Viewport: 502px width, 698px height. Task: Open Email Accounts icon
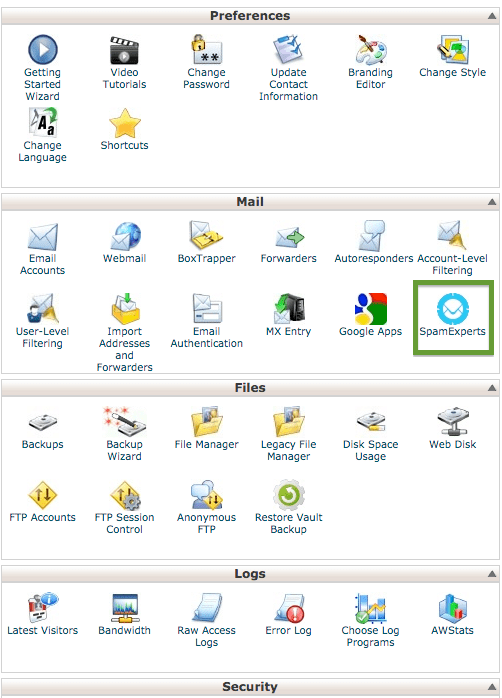tap(43, 237)
